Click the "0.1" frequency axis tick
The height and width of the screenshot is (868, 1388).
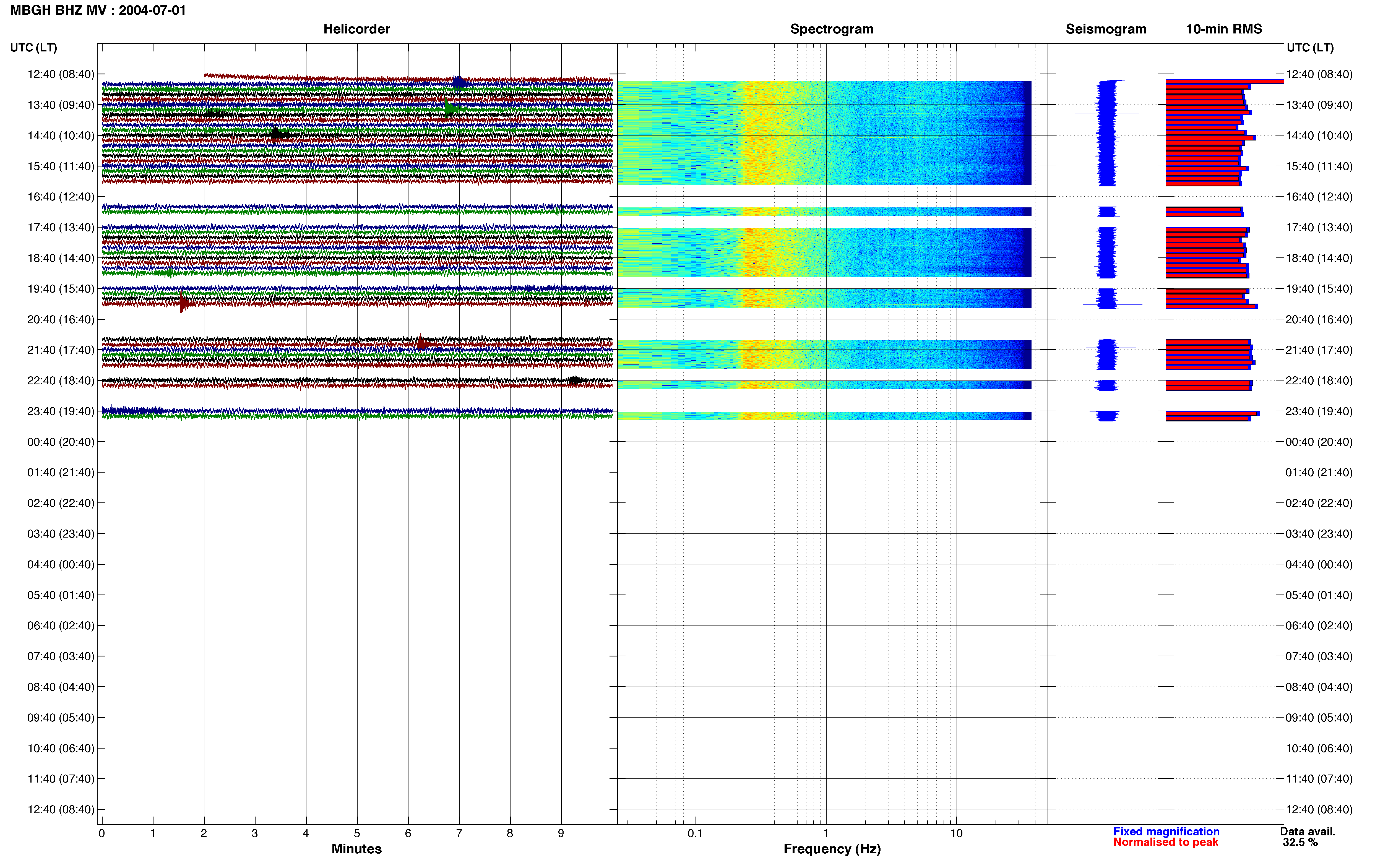click(695, 833)
